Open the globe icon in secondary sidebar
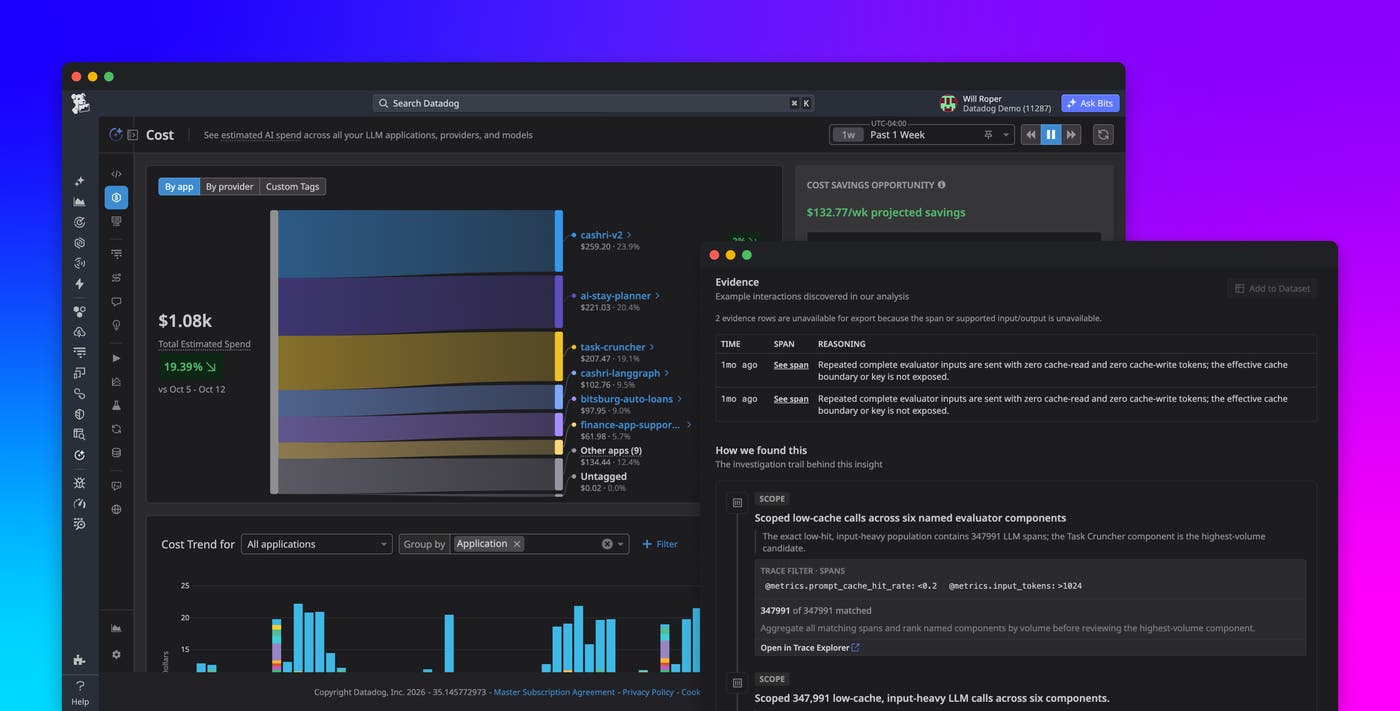Screen dimensions: 1400x711 116,509
